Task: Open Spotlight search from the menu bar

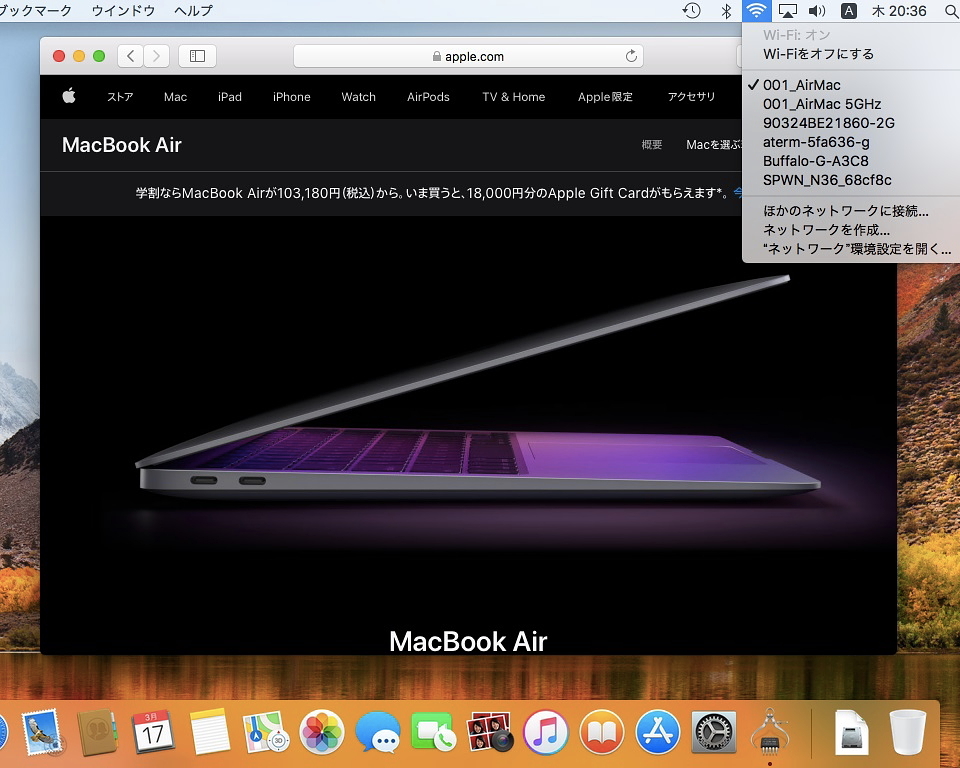Action: point(952,11)
